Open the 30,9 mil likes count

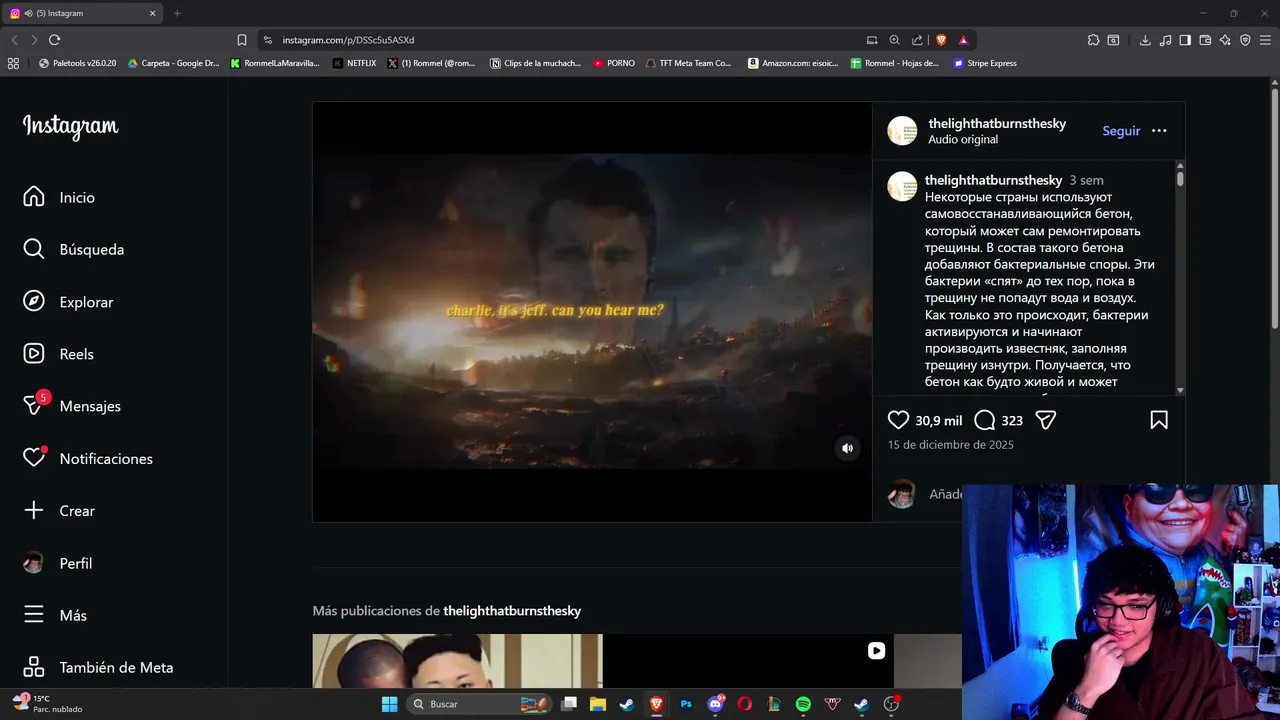(x=938, y=421)
